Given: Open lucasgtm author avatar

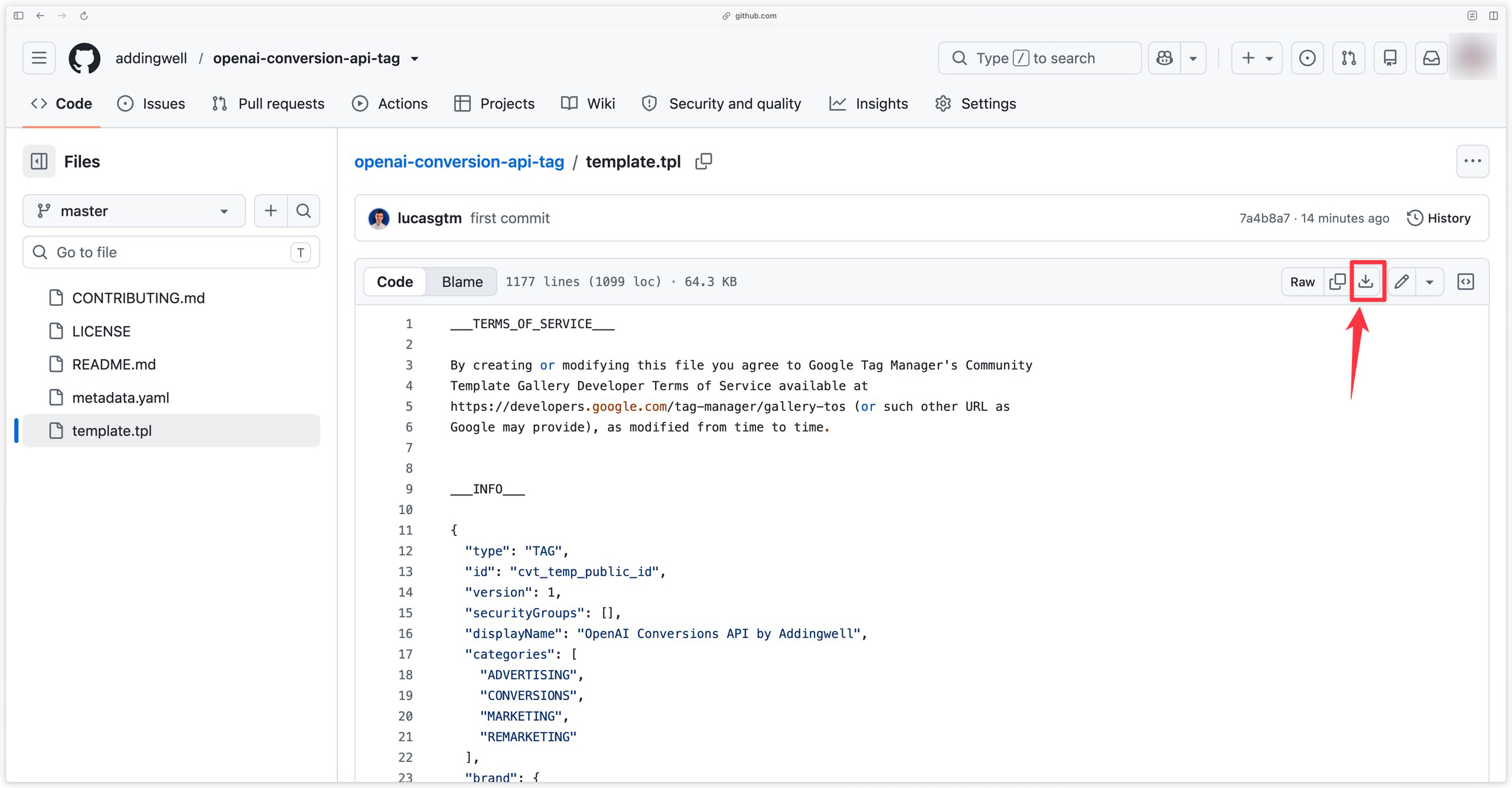Looking at the screenshot, I should coord(379,218).
